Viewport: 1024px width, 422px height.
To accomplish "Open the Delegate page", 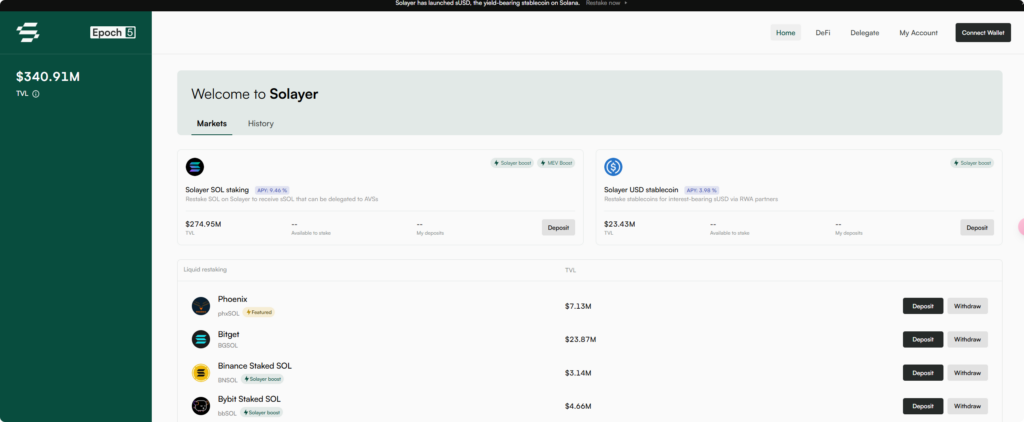I will click(x=865, y=33).
